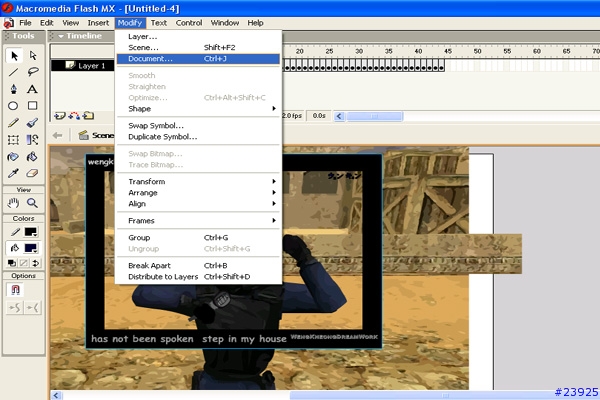Collapse the Timeline panel arrow
Image resolution: width=600 pixels, height=400 pixels.
tap(61, 36)
